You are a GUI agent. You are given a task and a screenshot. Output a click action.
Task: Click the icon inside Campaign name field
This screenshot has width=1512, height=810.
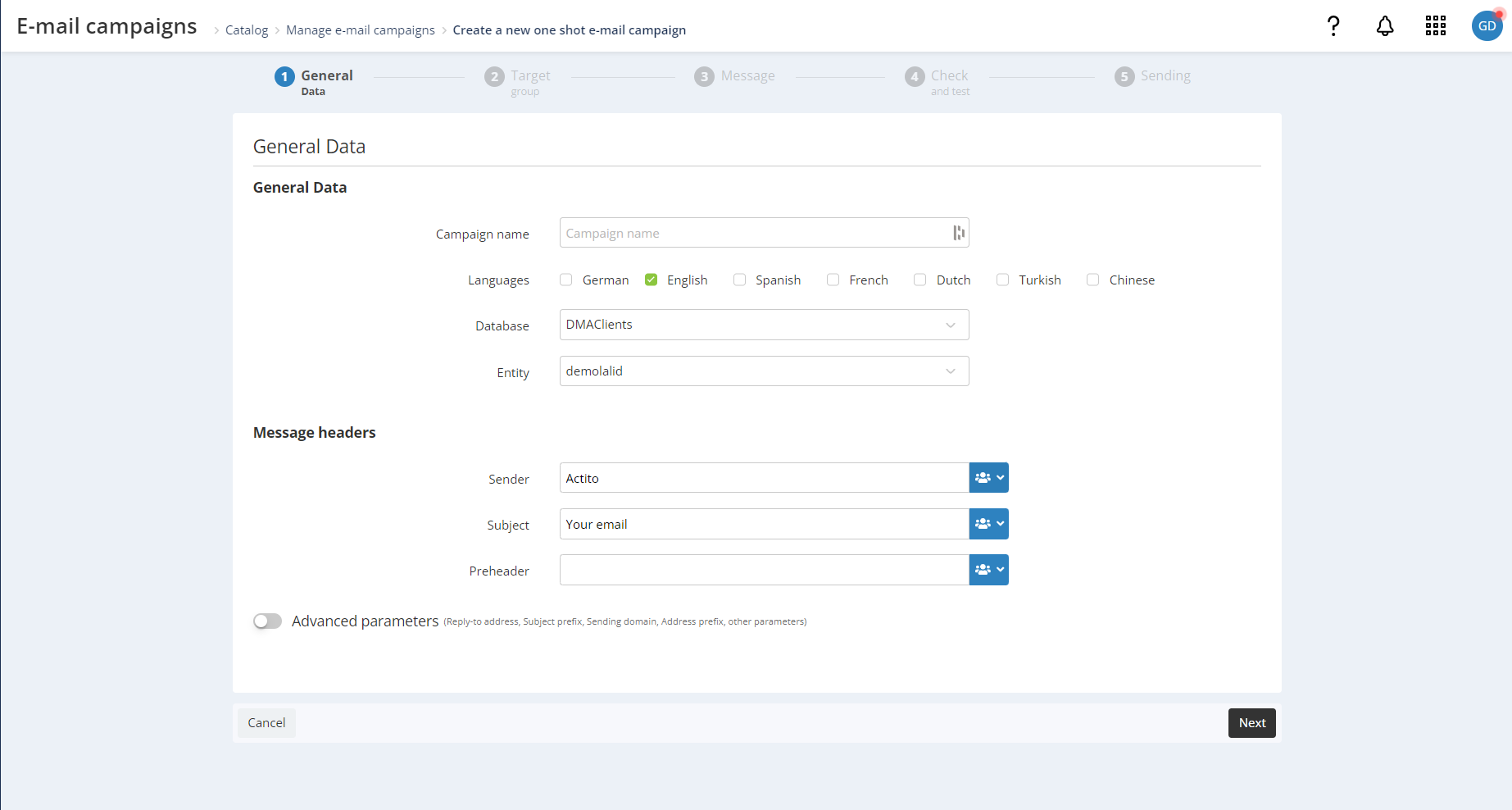958,233
